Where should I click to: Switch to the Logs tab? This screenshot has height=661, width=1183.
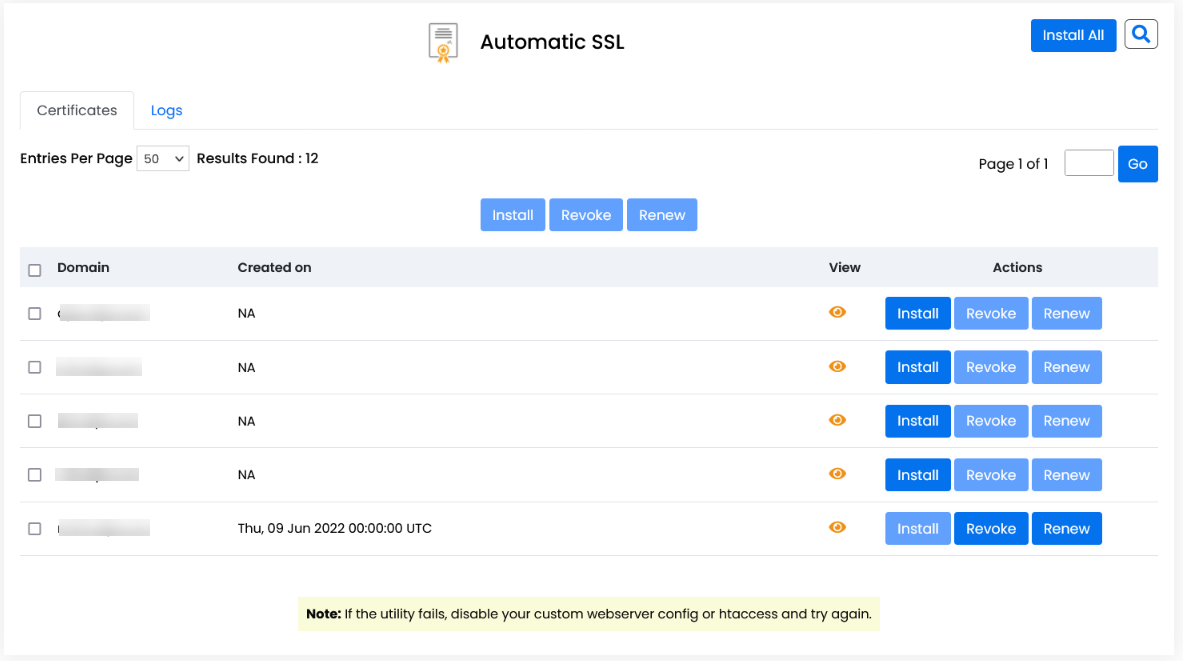tap(166, 110)
